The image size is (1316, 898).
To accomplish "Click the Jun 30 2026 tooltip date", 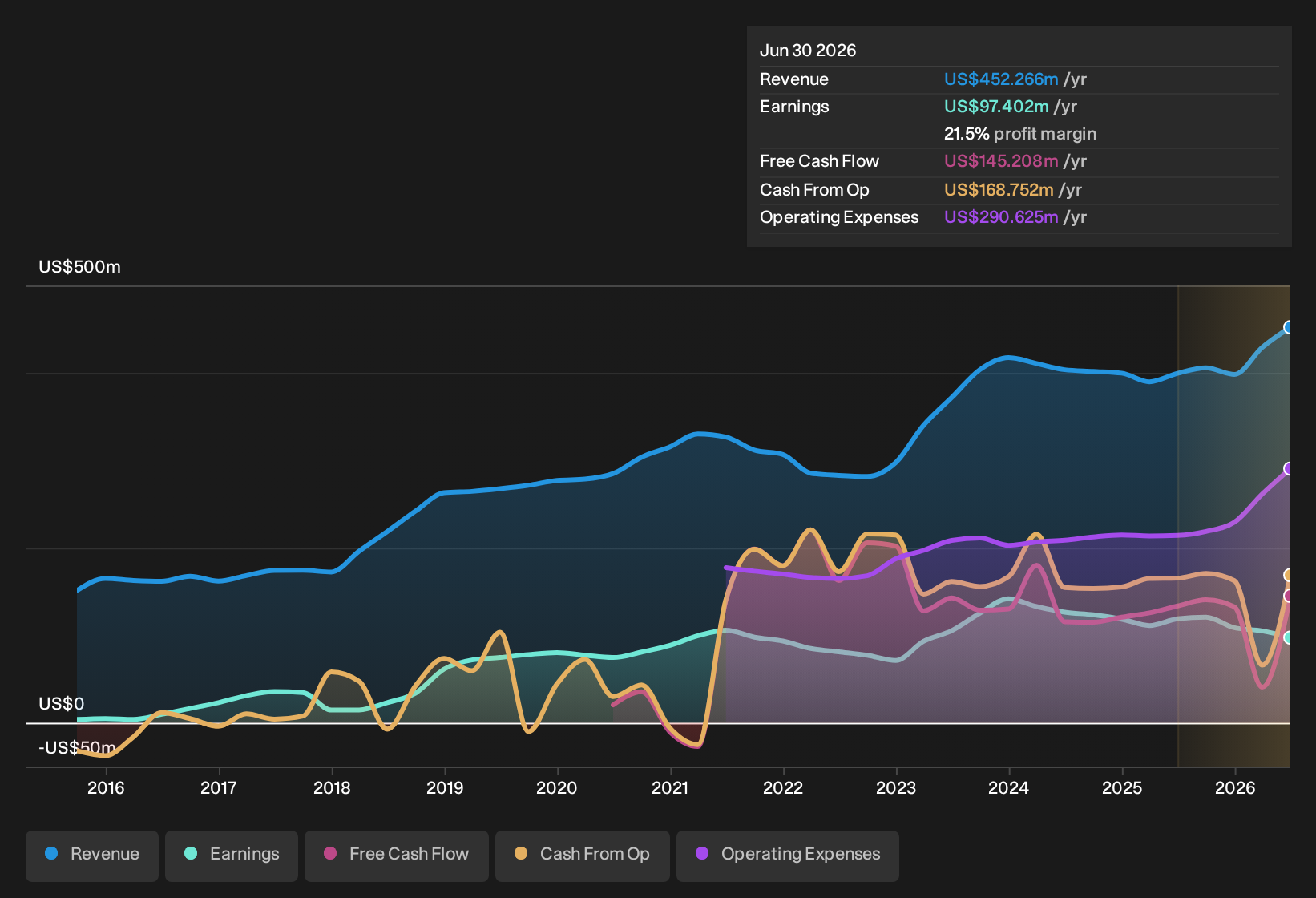I will coord(808,51).
